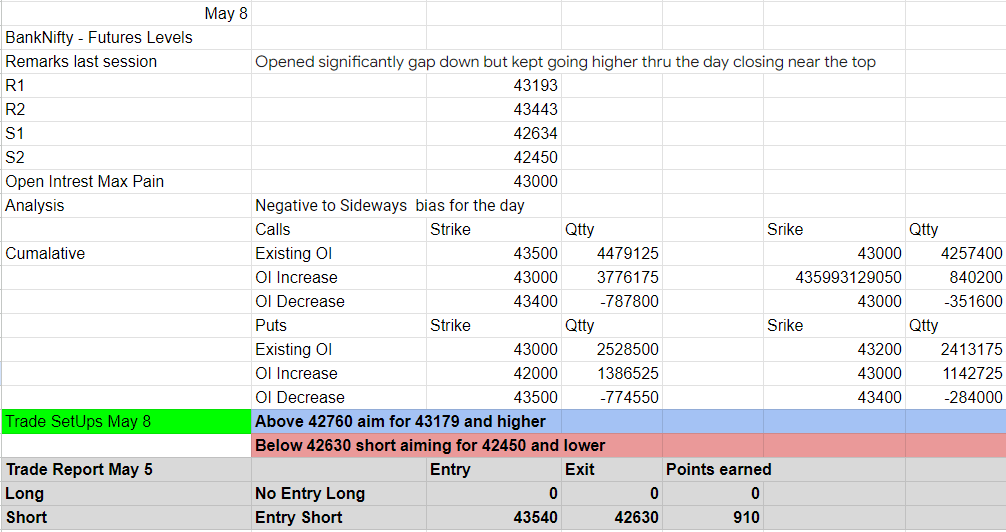Image resolution: width=1006 pixels, height=532 pixels.
Task: Select the quantity 3776175
Action: coord(611,278)
